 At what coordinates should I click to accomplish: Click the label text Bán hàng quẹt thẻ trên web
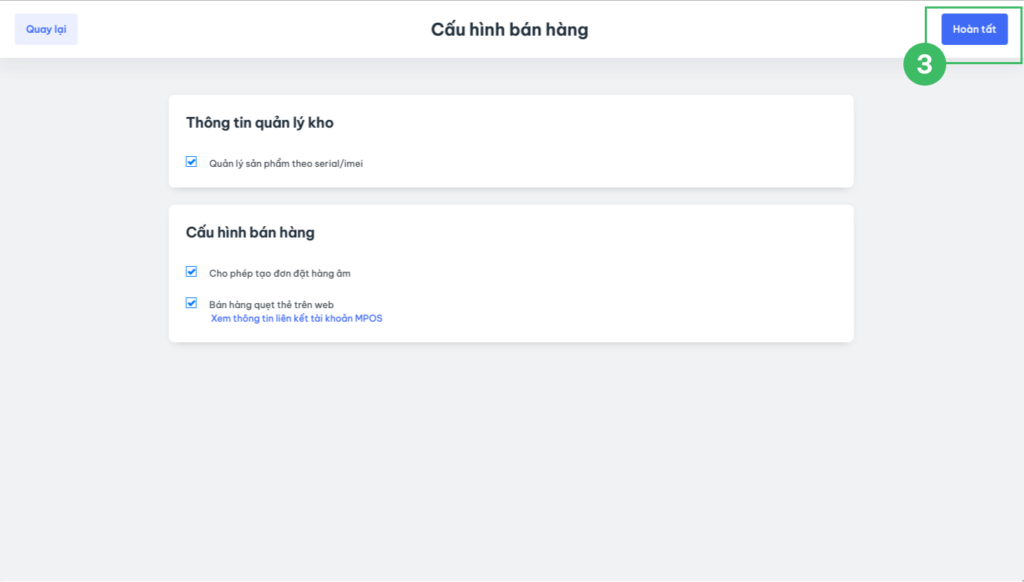(271, 304)
